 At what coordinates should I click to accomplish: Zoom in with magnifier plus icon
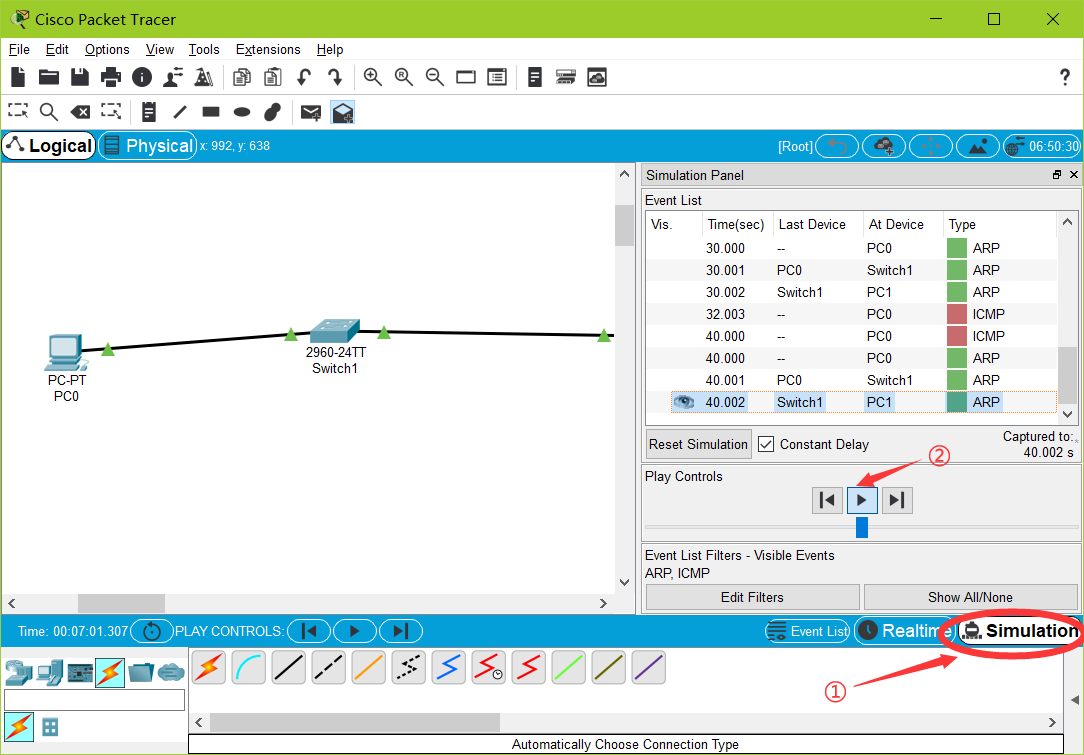pyautogui.click(x=373, y=77)
